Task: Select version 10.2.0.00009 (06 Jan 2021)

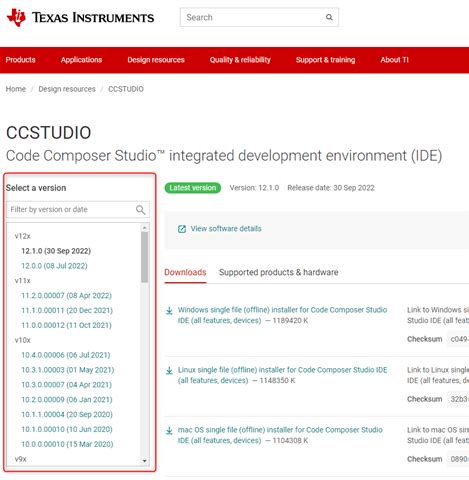Action: click(x=67, y=399)
